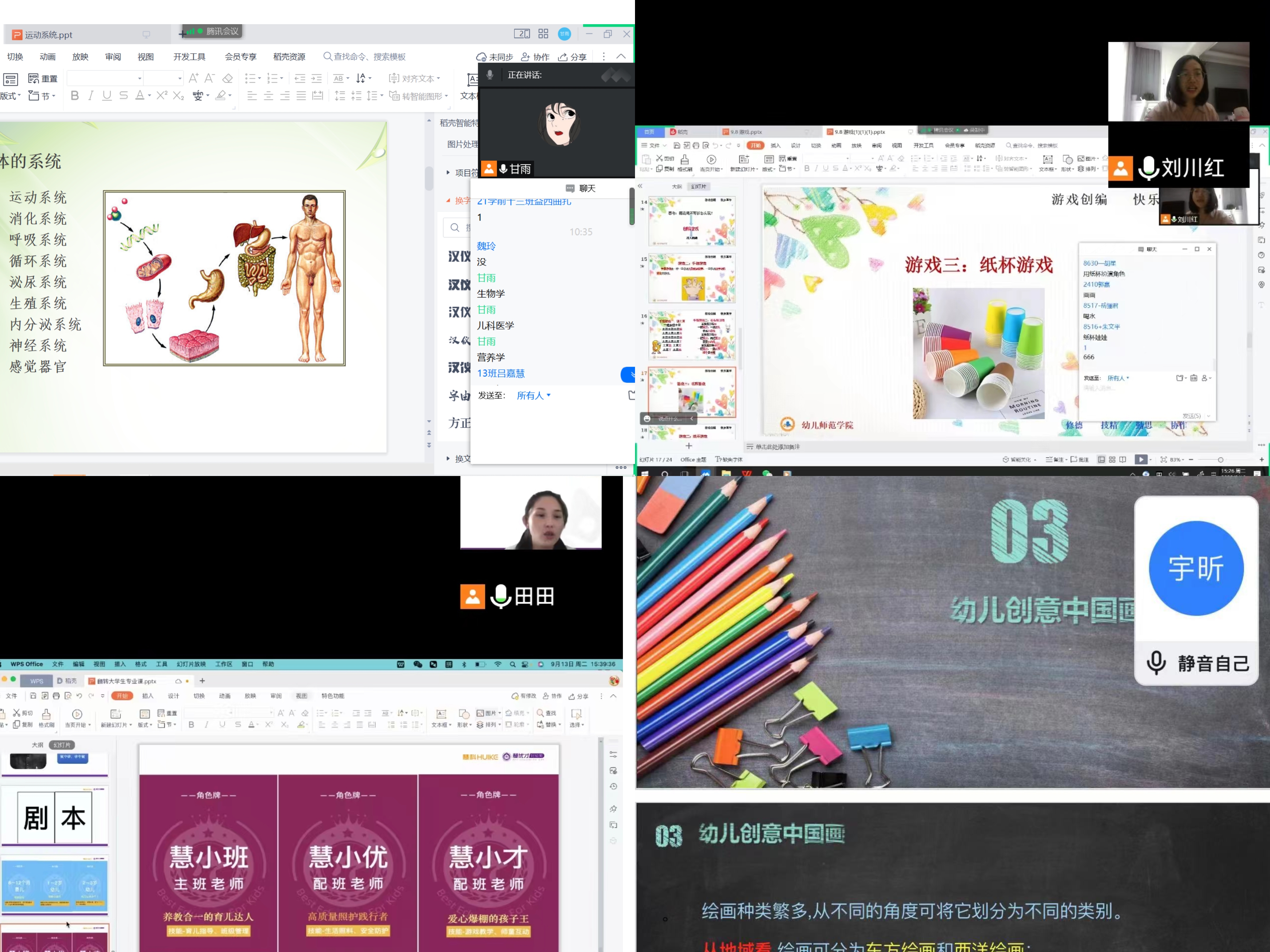This screenshot has width=1270, height=952.
Task: Click the undo arrow in 9.8 游戏 window
Action: 715,146
